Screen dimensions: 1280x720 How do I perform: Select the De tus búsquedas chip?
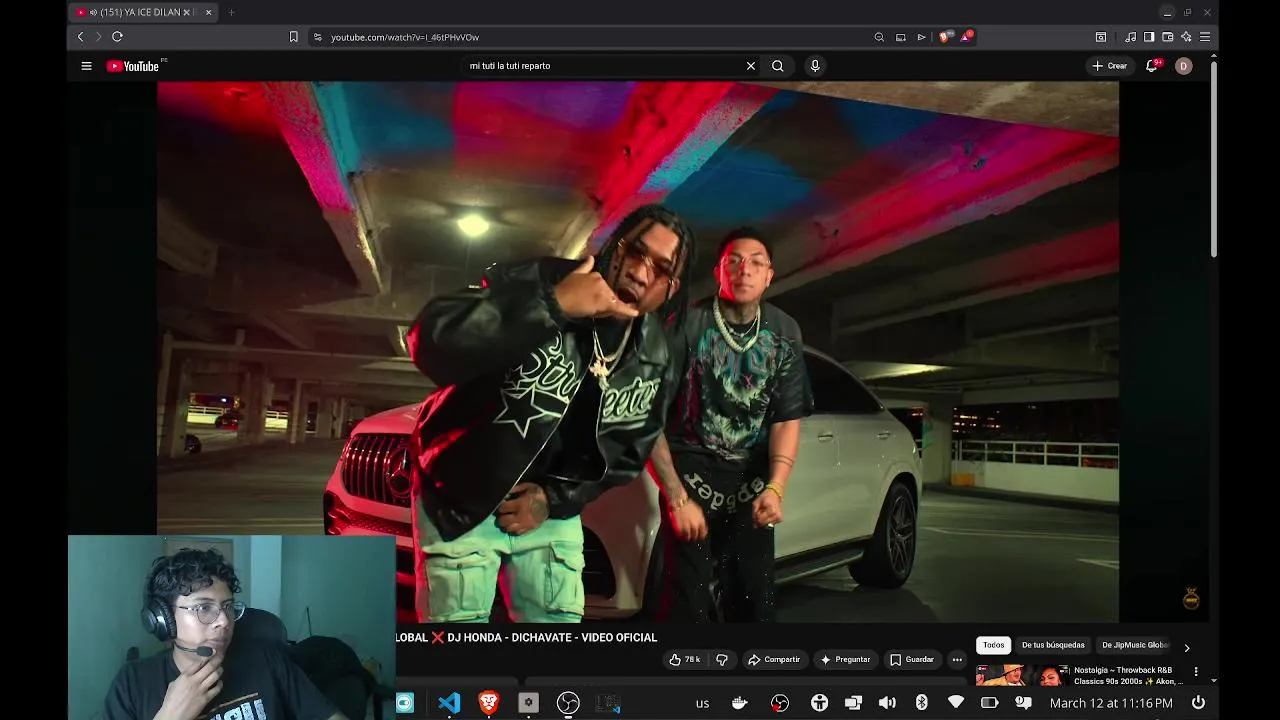point(1053,645)
